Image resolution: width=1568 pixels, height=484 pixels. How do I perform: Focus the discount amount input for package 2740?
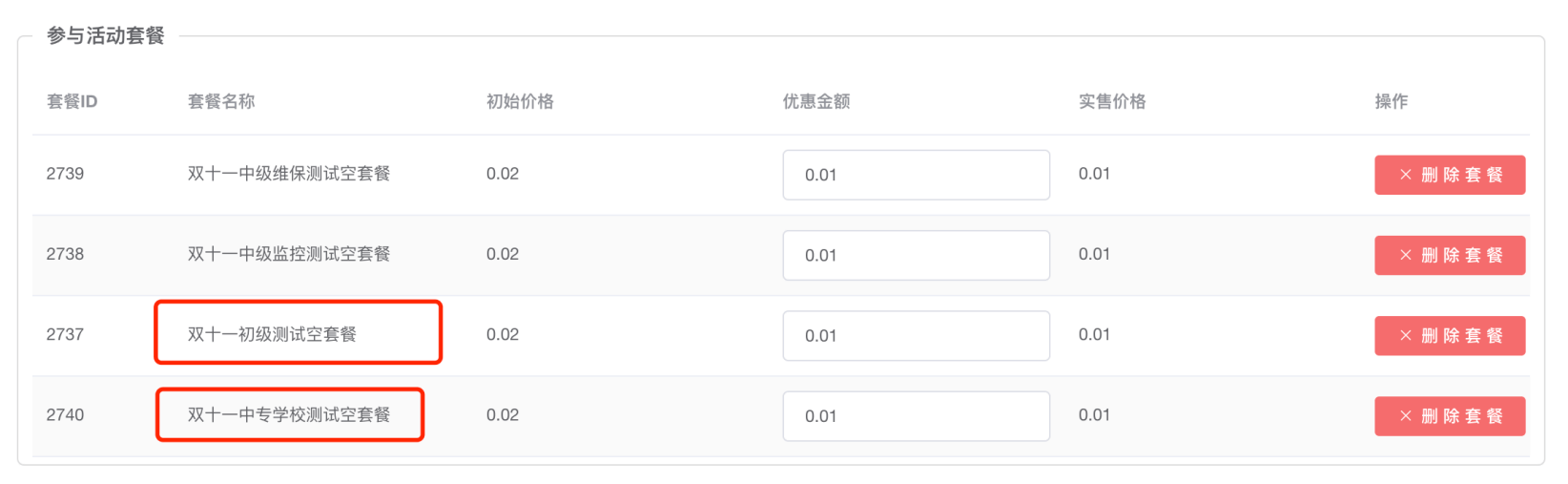click(916, 415)
